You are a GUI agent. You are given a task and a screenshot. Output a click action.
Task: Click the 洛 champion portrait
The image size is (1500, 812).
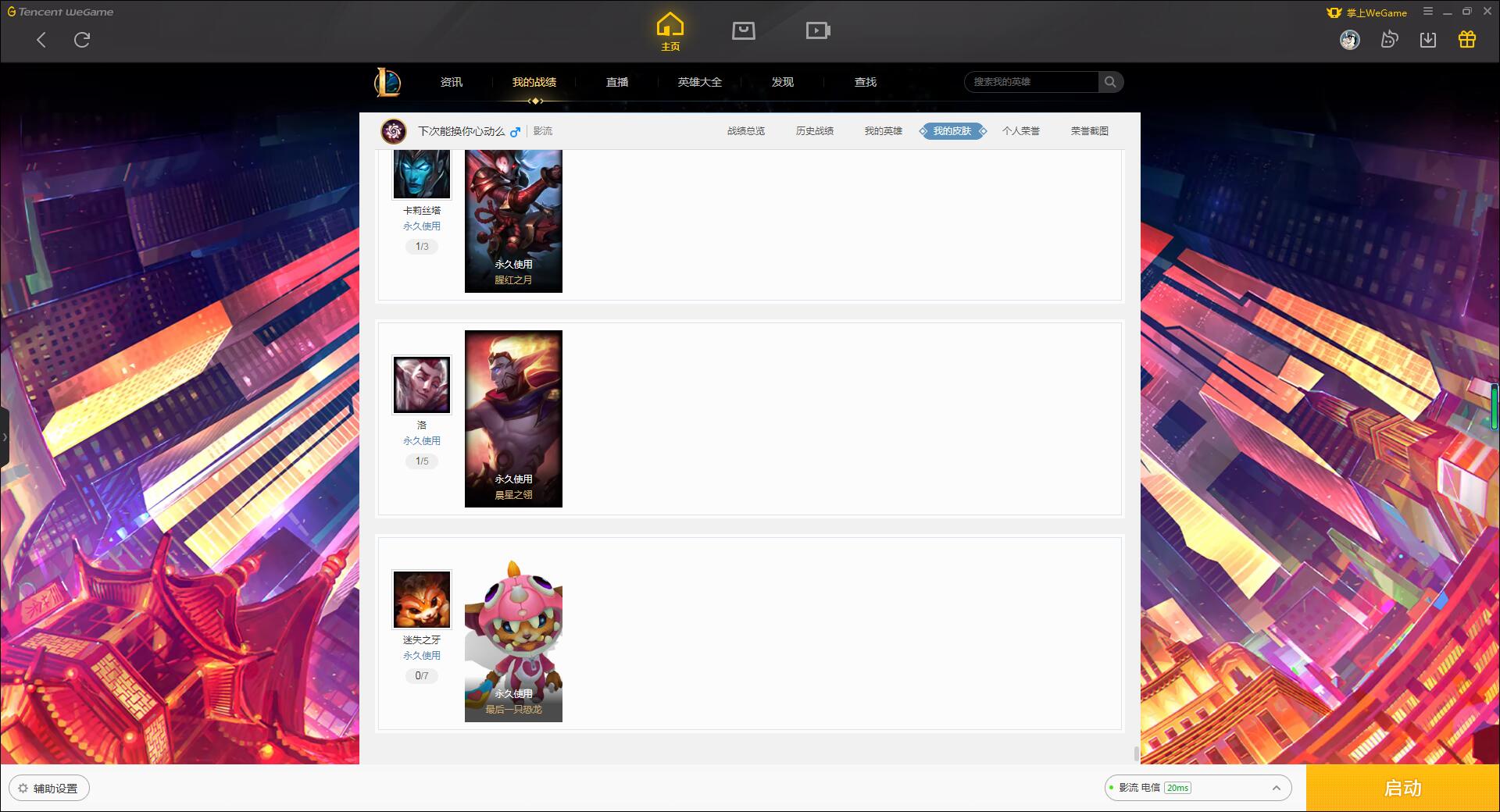coord(422,385)
